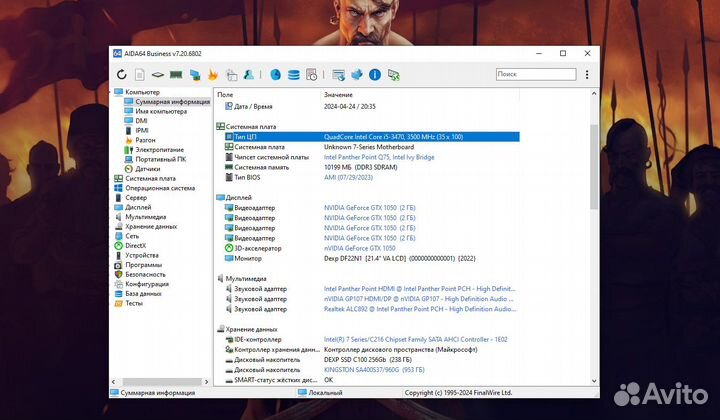The image size is (720, 420).
Task: Click the vertical scrollbar up arrow
Action: 594,94
